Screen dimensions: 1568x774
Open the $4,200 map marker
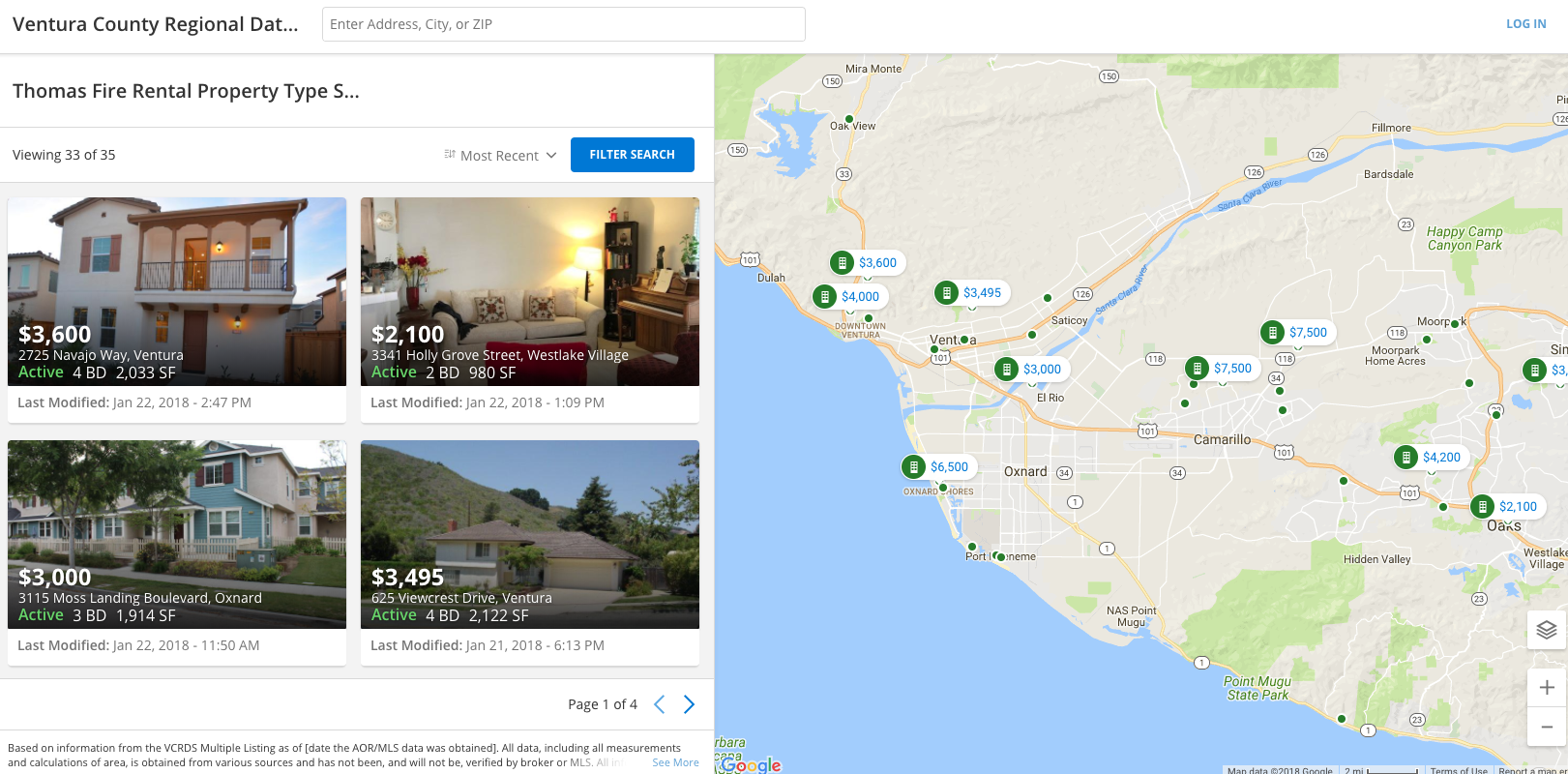[x=1431, y=458]
